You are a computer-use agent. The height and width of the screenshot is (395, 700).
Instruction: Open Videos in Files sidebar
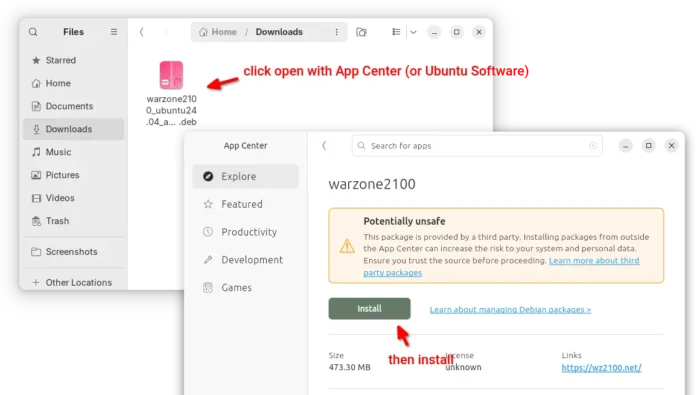[x=74, y=198]
